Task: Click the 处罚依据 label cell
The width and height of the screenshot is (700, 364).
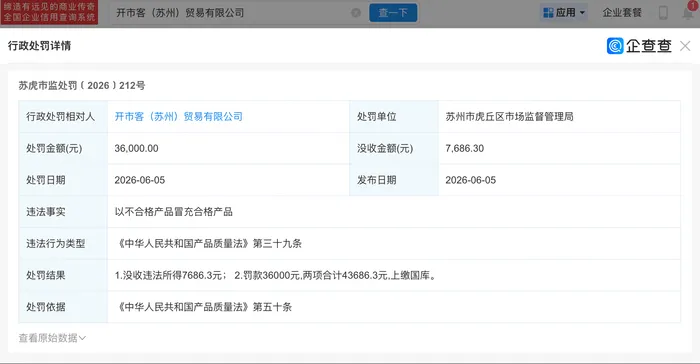Action: [63, 307]
